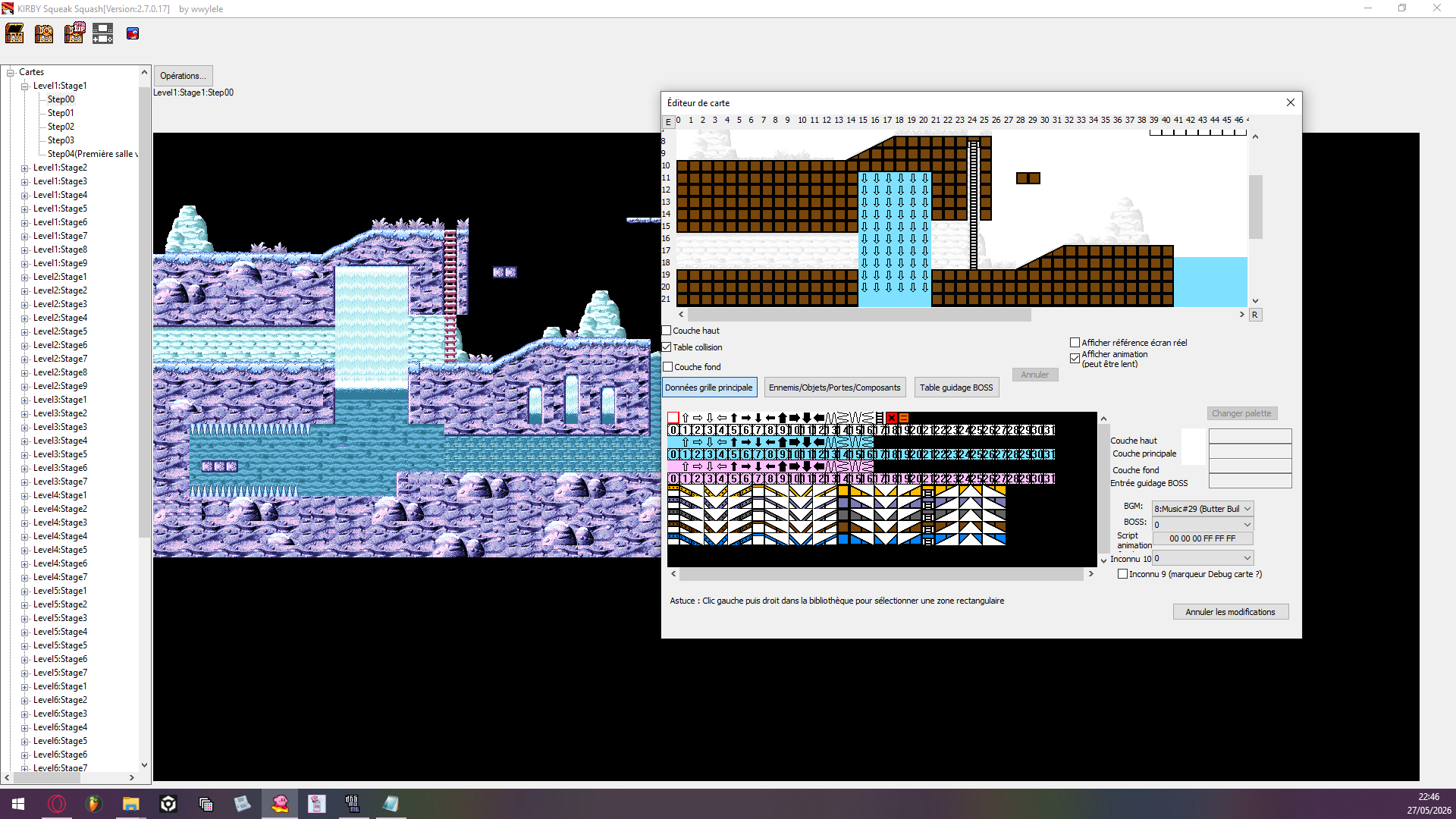1456x819 pixels.
Task: Select Step00 in the map tree
Action: [61, 99]
